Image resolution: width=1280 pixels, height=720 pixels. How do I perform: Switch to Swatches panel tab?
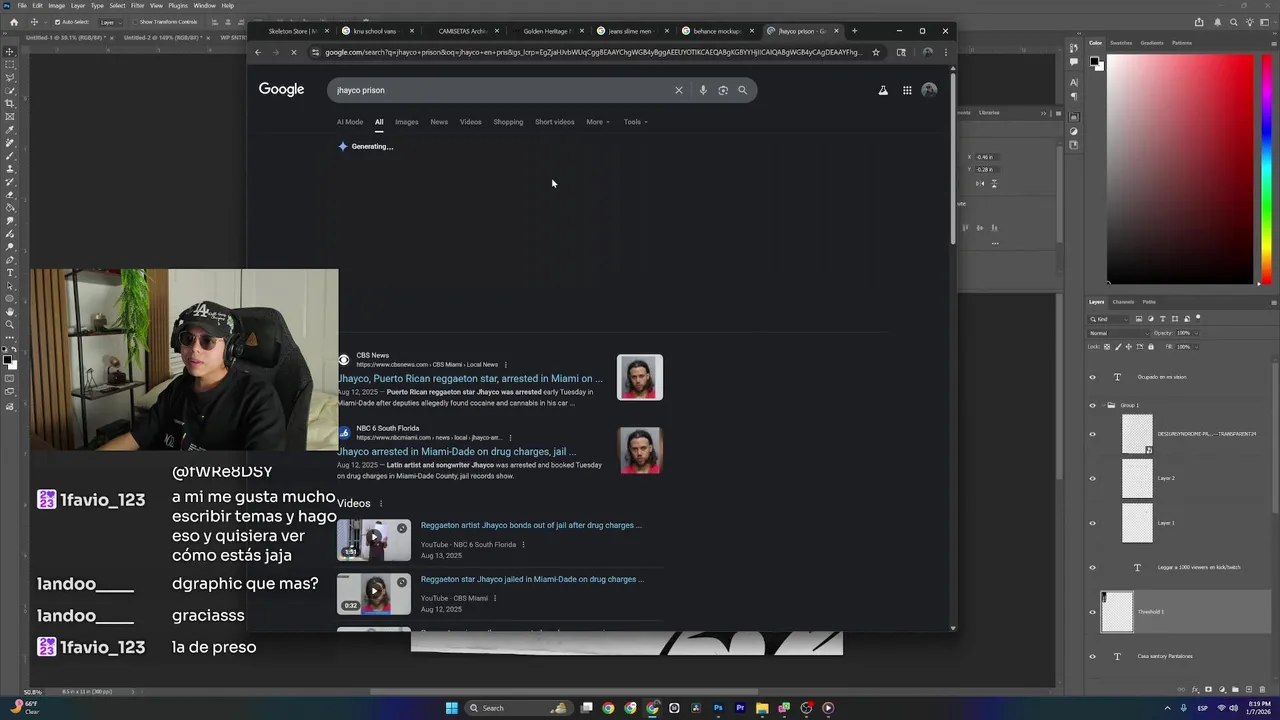tap(1121, 43)
